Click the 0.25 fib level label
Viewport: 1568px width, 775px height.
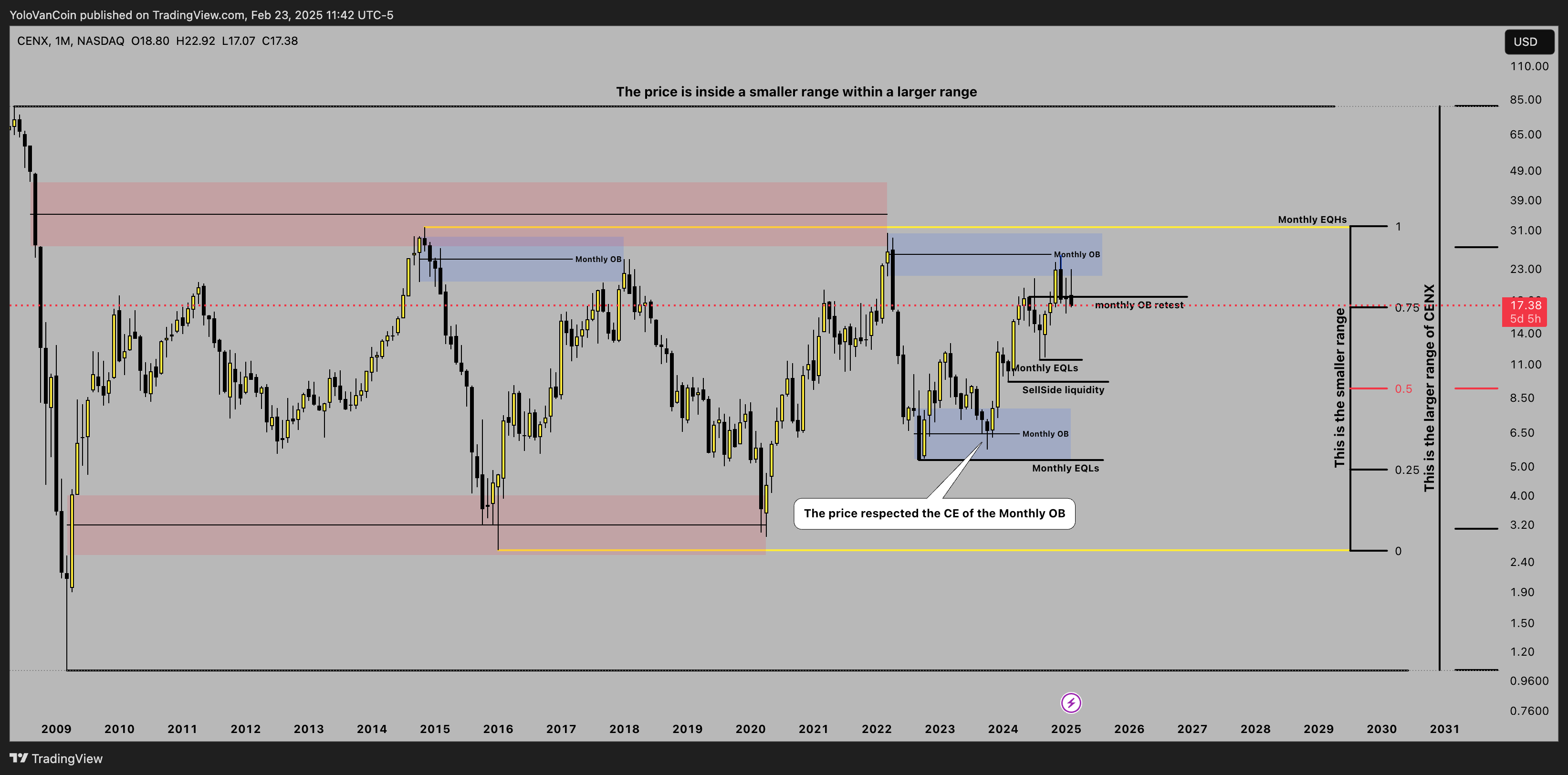(1406, 470)
